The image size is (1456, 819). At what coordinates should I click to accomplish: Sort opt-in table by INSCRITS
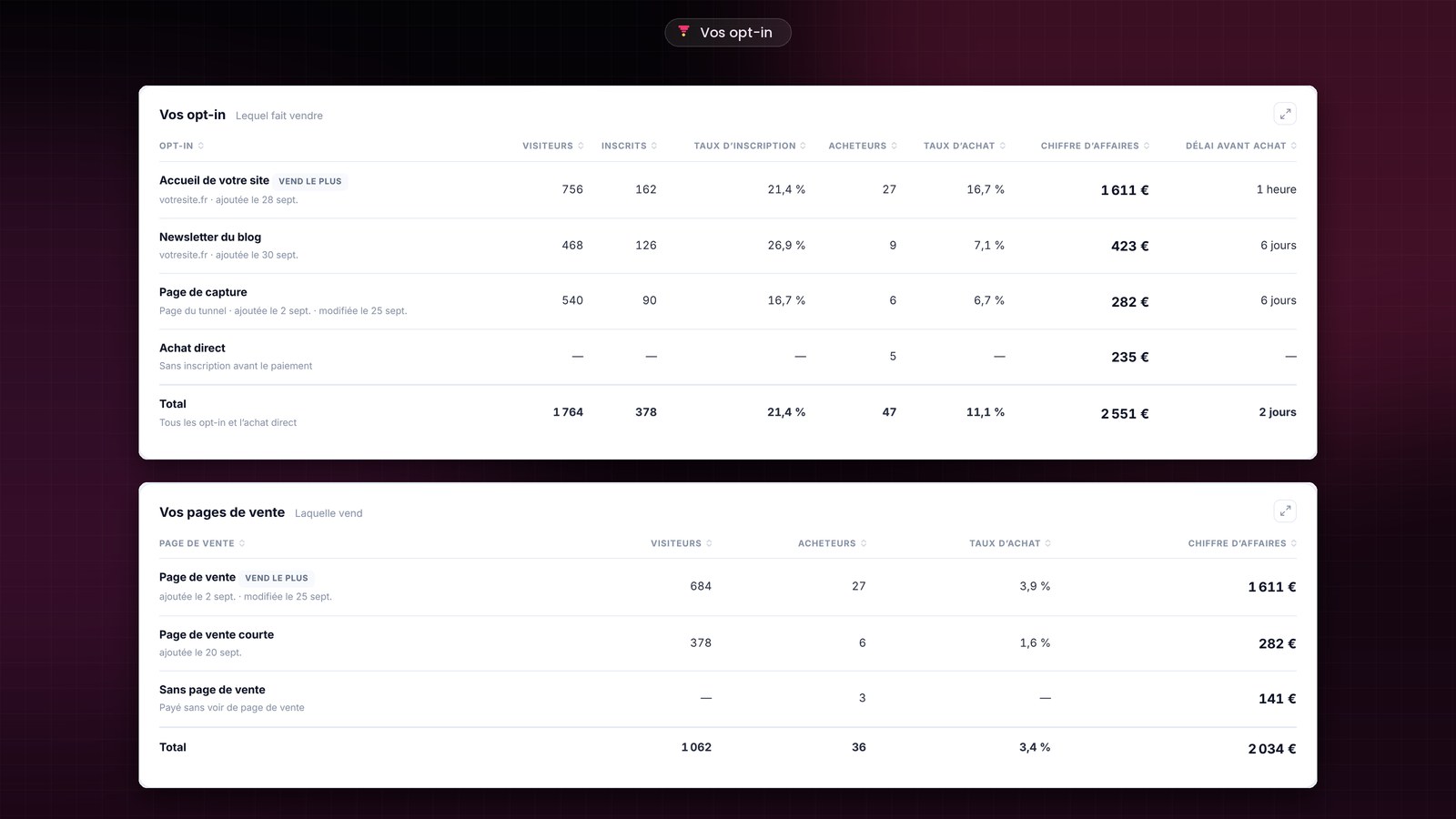[x=629, y=146]
